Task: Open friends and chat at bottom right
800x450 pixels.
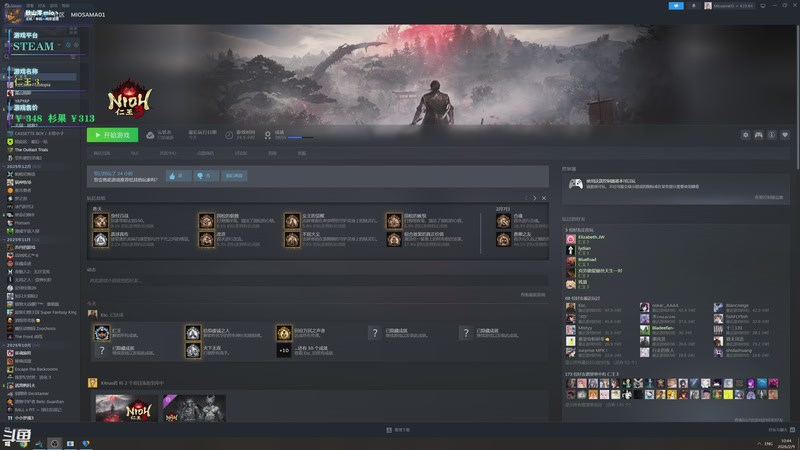Action: pos(781,430)
